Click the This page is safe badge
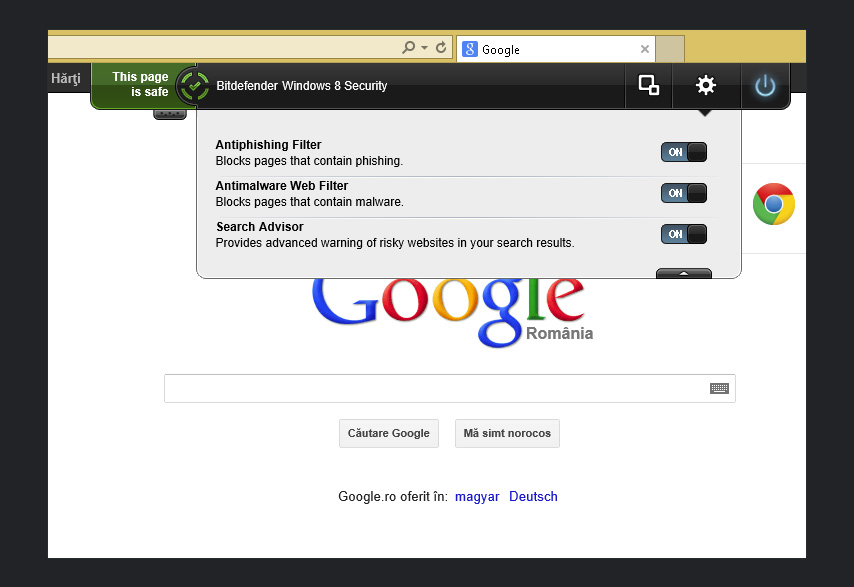 (x=140, y=84)
